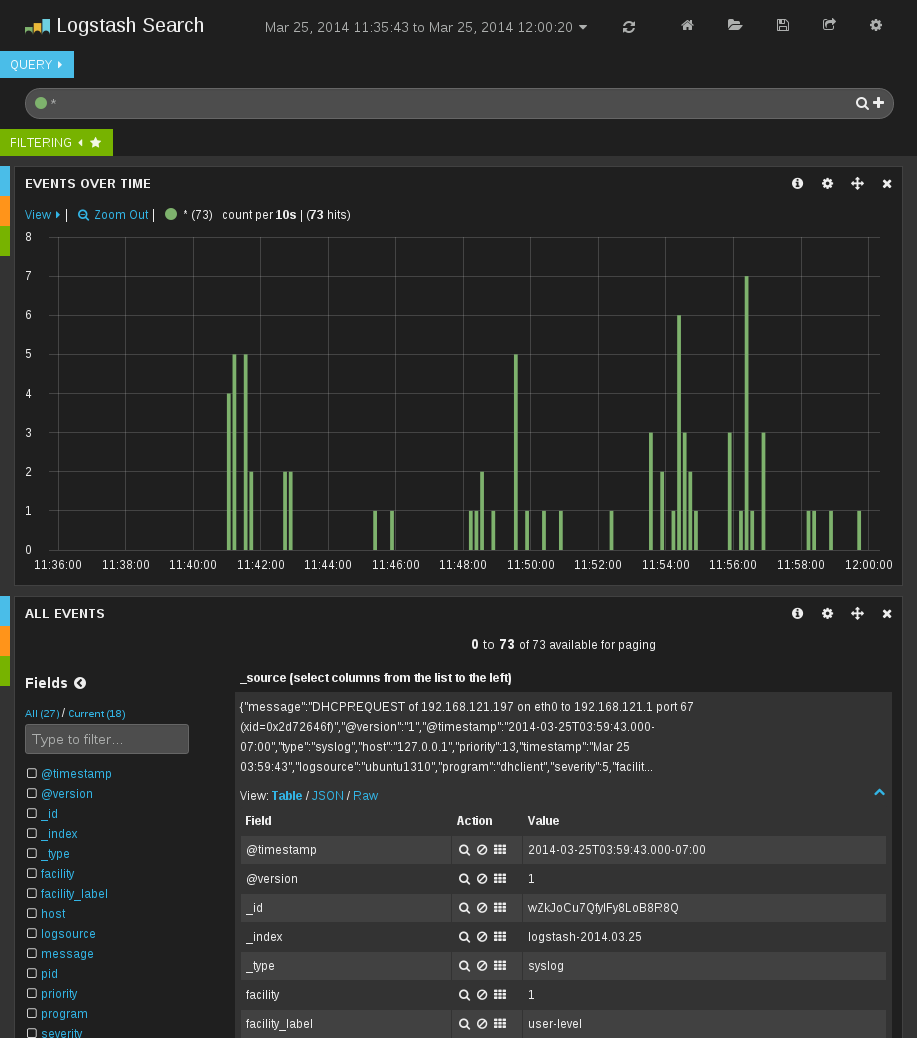Screen dimensions: 917x1038
Task: Open the load dashboard folder icon
Action: click(x=734, y=25)
